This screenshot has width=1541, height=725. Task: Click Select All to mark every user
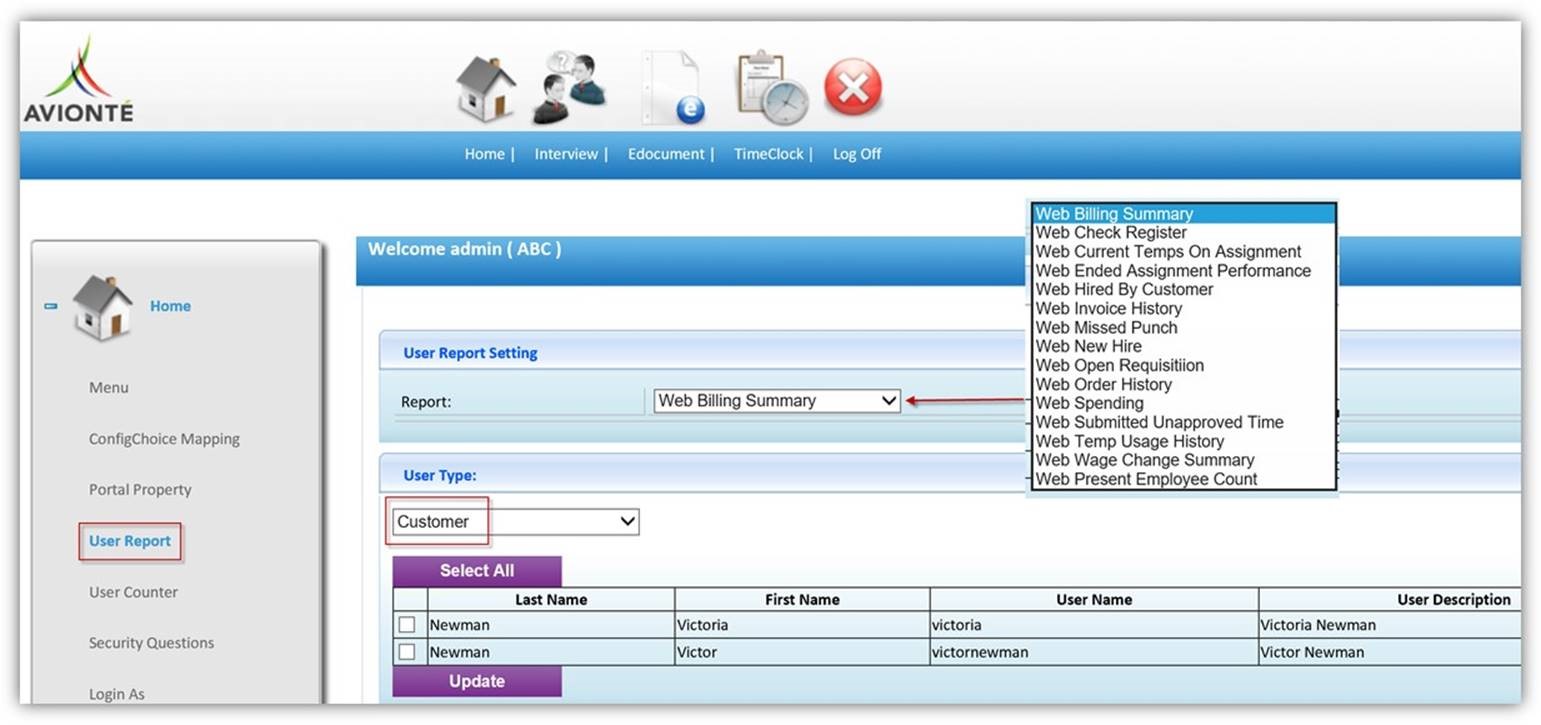click(478, 570)
